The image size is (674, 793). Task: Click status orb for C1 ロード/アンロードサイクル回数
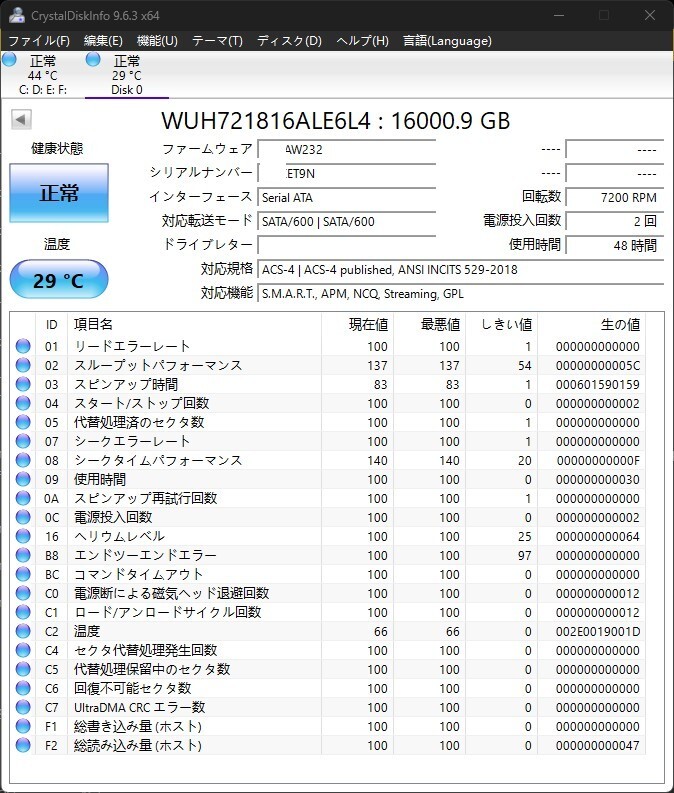tap(23, 611)
